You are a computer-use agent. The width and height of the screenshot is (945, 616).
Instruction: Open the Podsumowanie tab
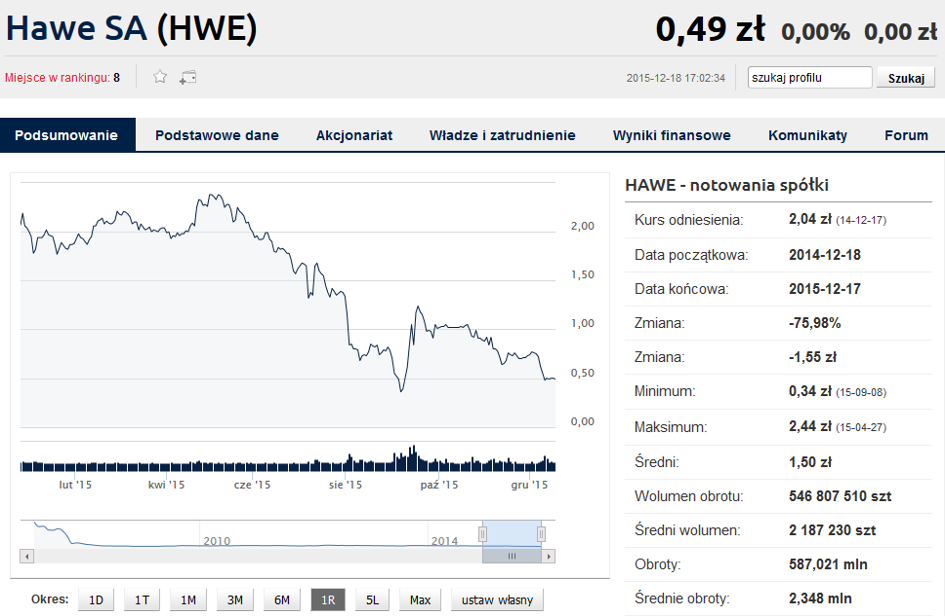click(x=66, y=135)
